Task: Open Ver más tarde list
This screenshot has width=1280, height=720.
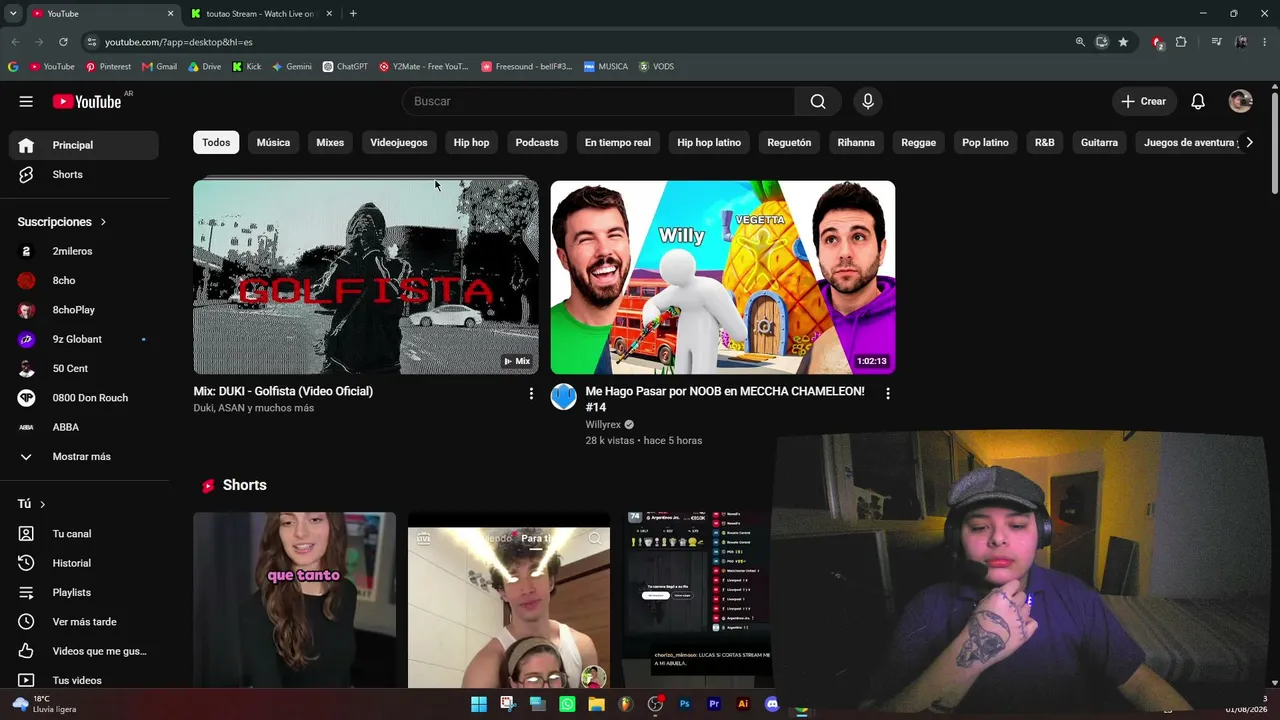Action: pyautogui.click(x=84, y=622)
